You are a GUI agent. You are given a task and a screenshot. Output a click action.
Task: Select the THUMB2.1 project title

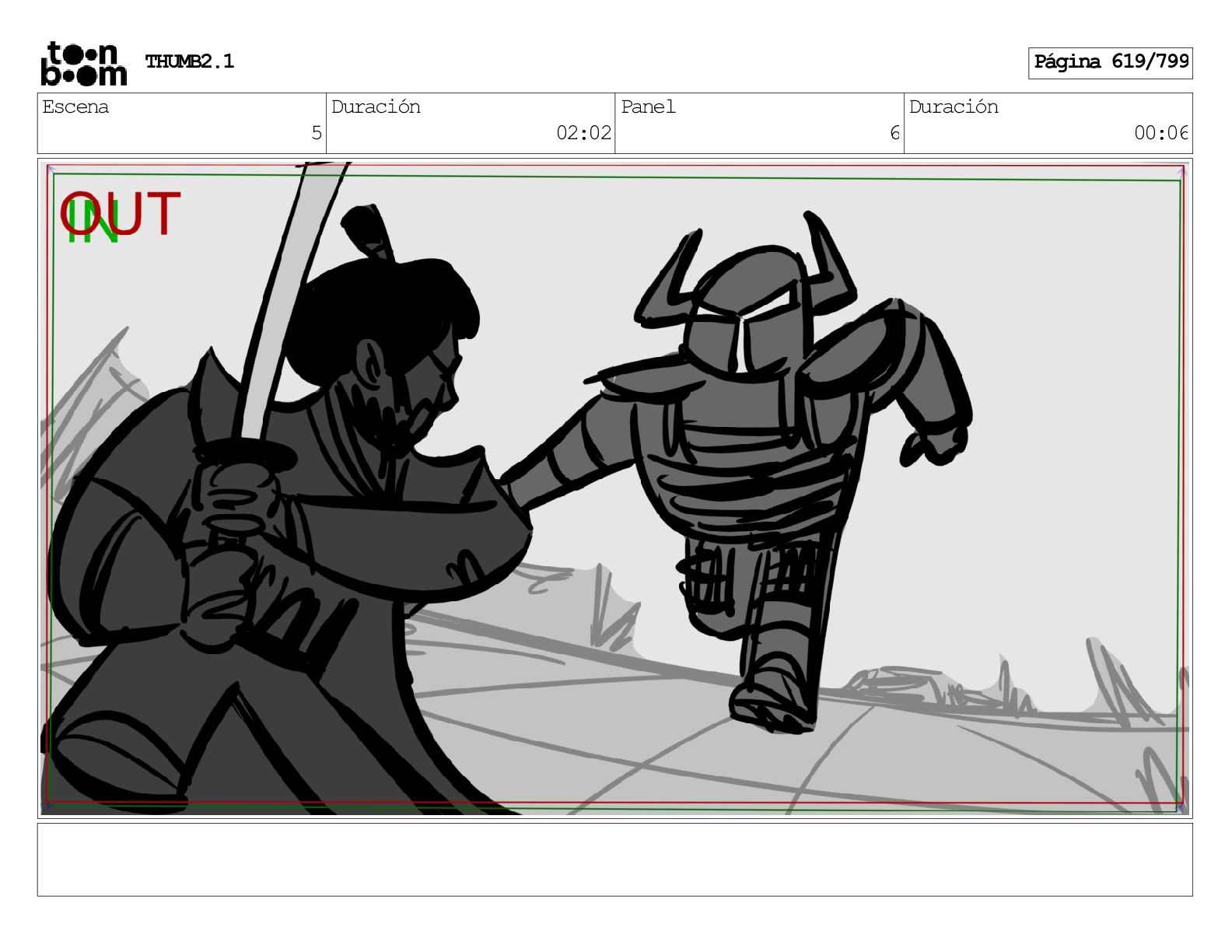[190, 61]
